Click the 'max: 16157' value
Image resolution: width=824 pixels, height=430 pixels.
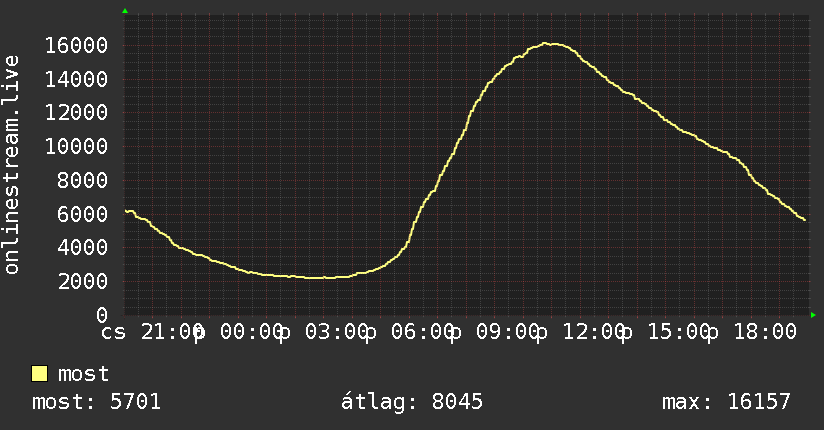[x=726, y=402]
